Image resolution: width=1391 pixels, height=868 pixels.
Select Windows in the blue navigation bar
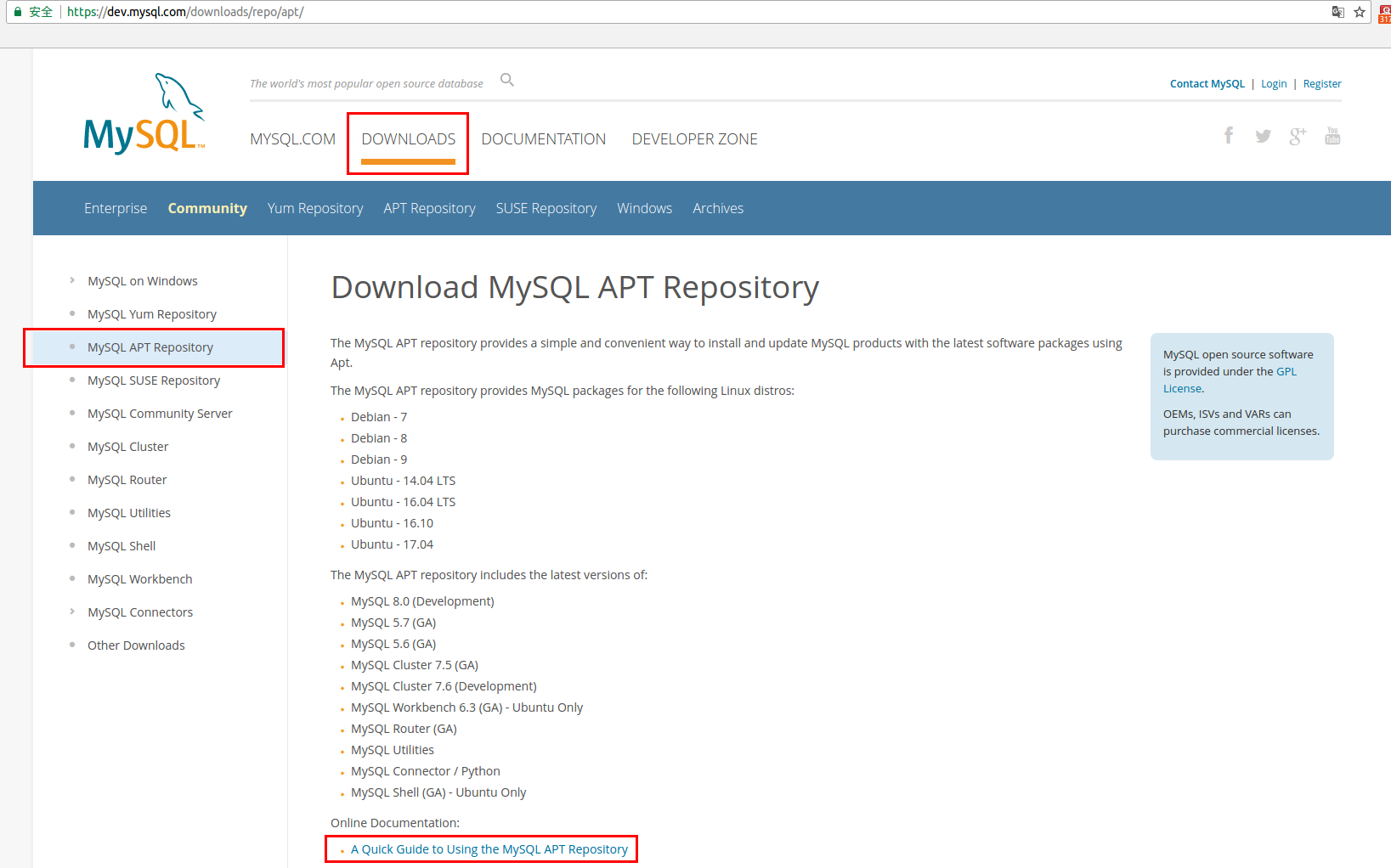(x=644, y=208)
